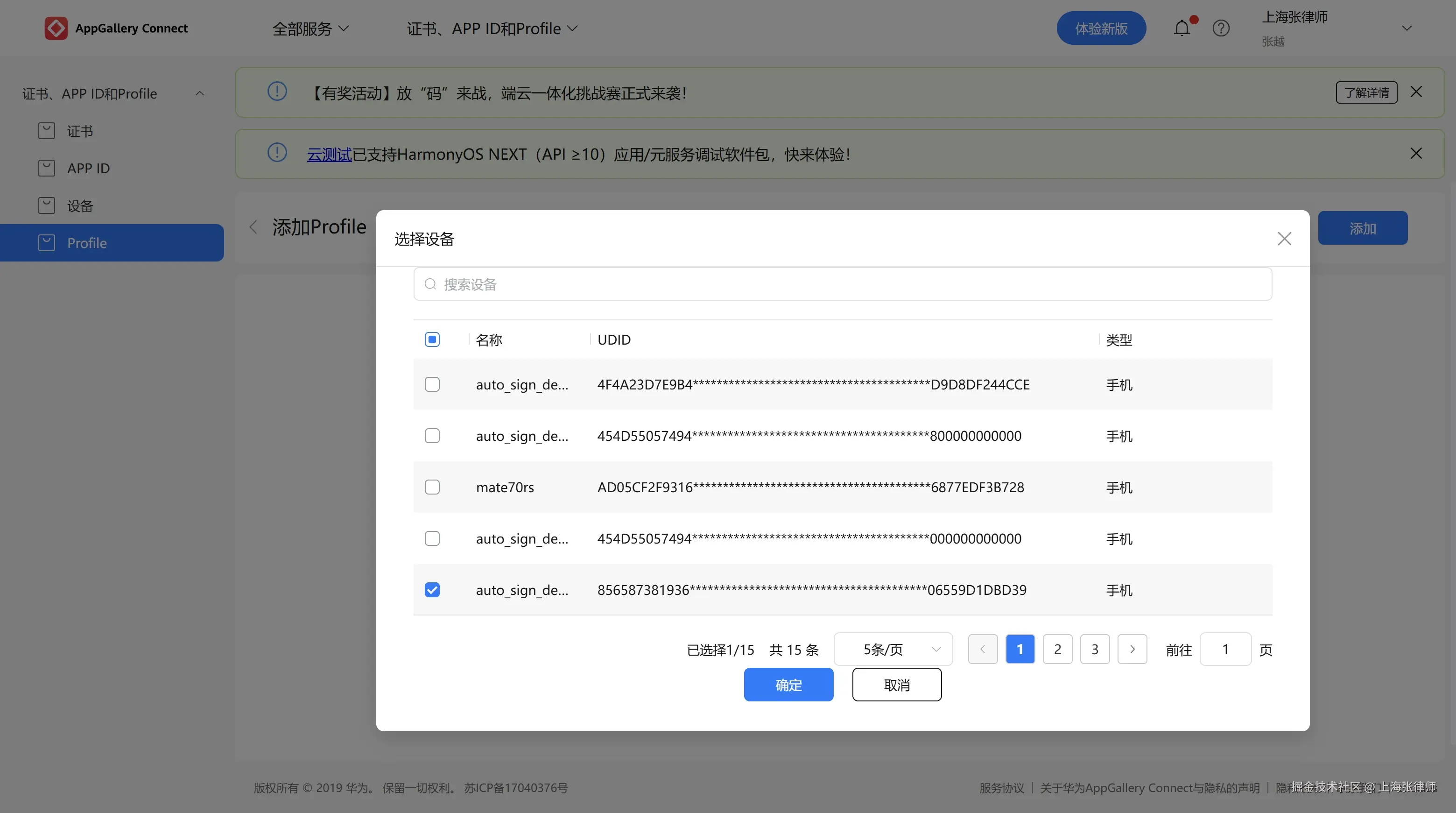The width and height of the screenshot is (1456, 813).
Task: Uncheck the device ending 06559D1DBD39
Action: [432, 590]
